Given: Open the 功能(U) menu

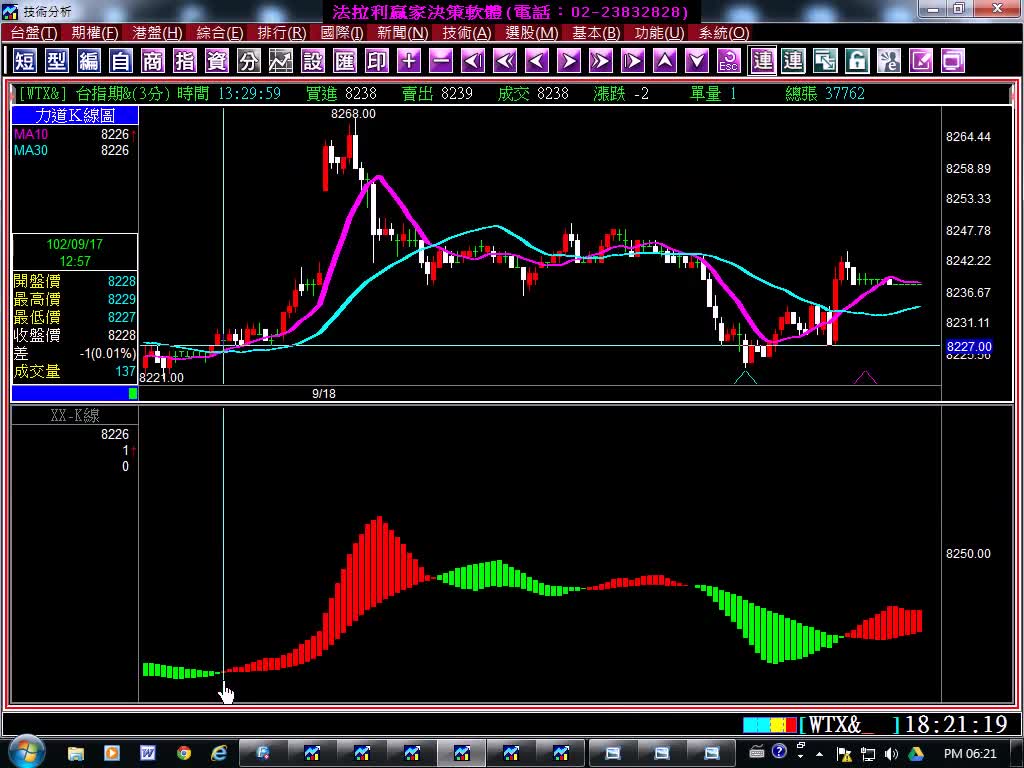Looking at the screenshot, I should (660, 33).
